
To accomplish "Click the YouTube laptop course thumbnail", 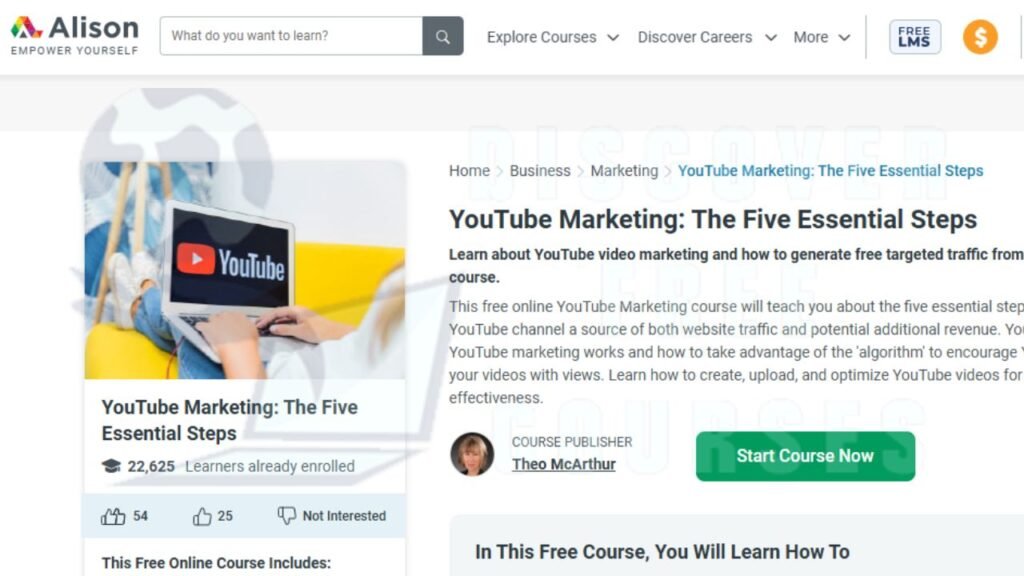I will coord(244,270).
